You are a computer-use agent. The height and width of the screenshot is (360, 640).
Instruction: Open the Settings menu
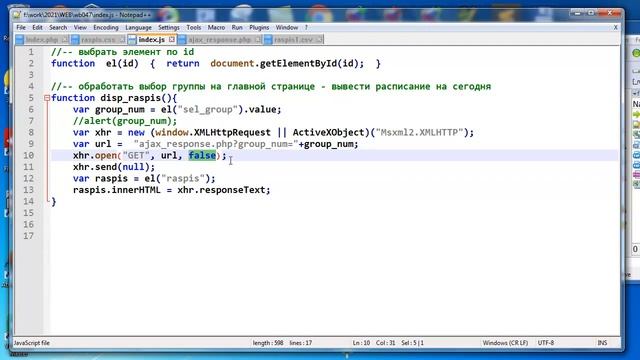(x=169, y=27)
